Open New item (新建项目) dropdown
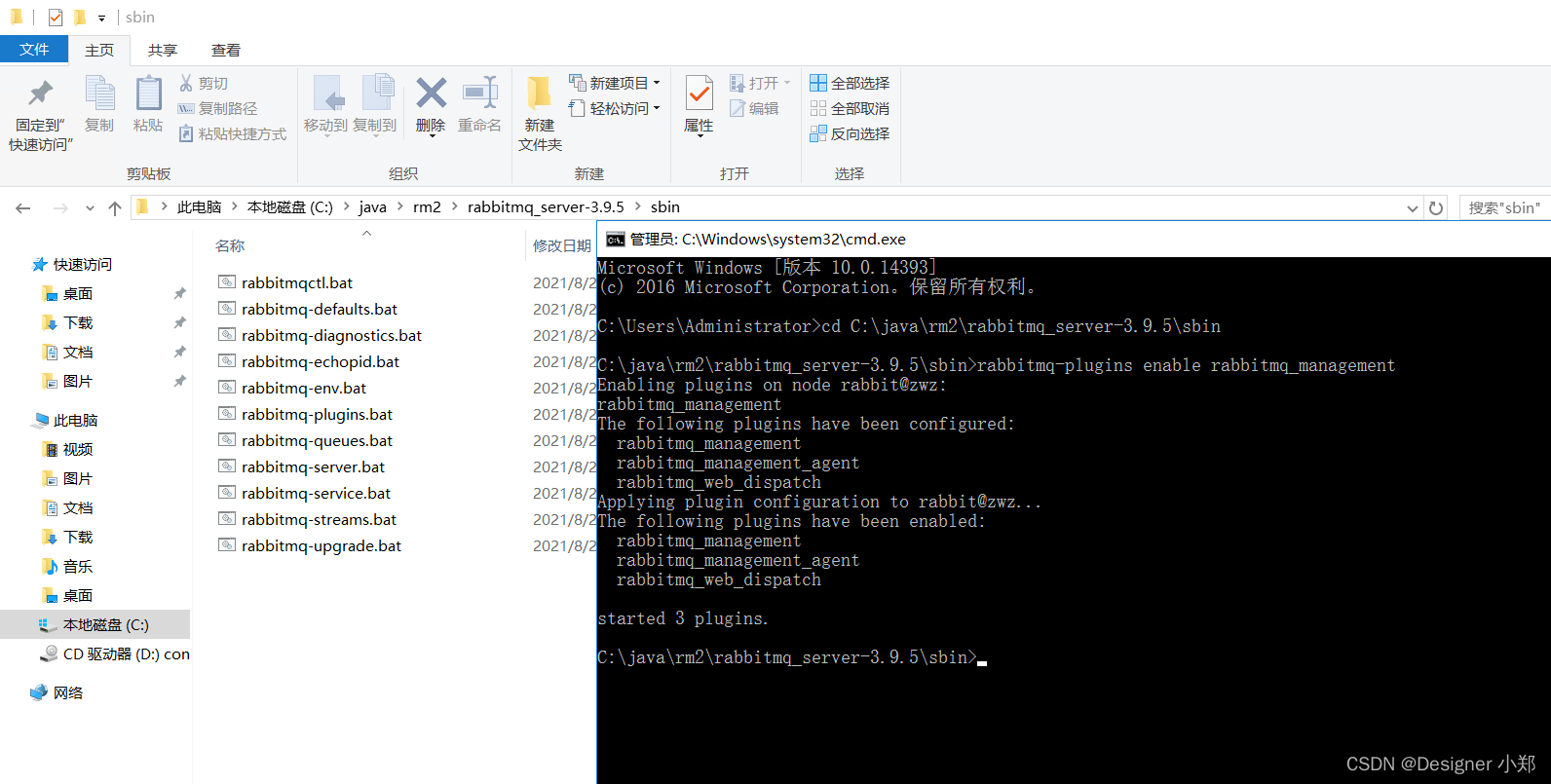Image resolution: width=1551 pixels, height=784 pixels. tap(615, 83)
